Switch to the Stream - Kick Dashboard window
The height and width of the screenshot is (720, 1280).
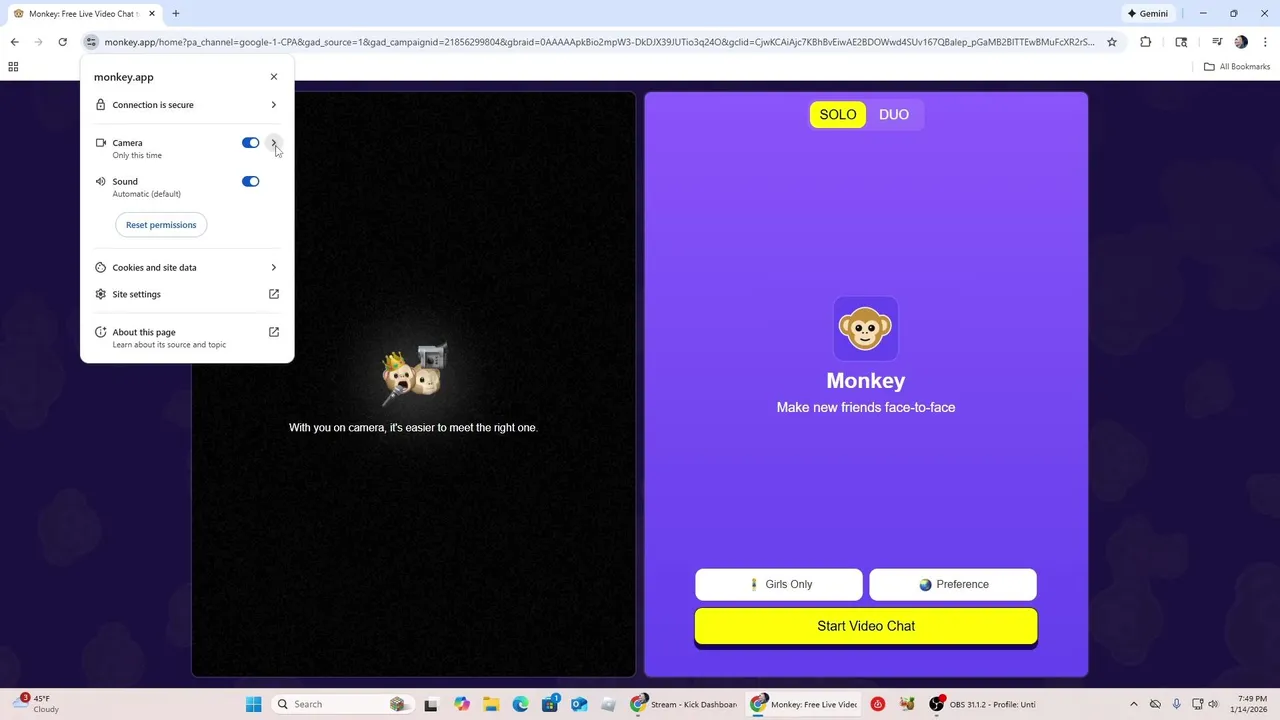(684, 704)
